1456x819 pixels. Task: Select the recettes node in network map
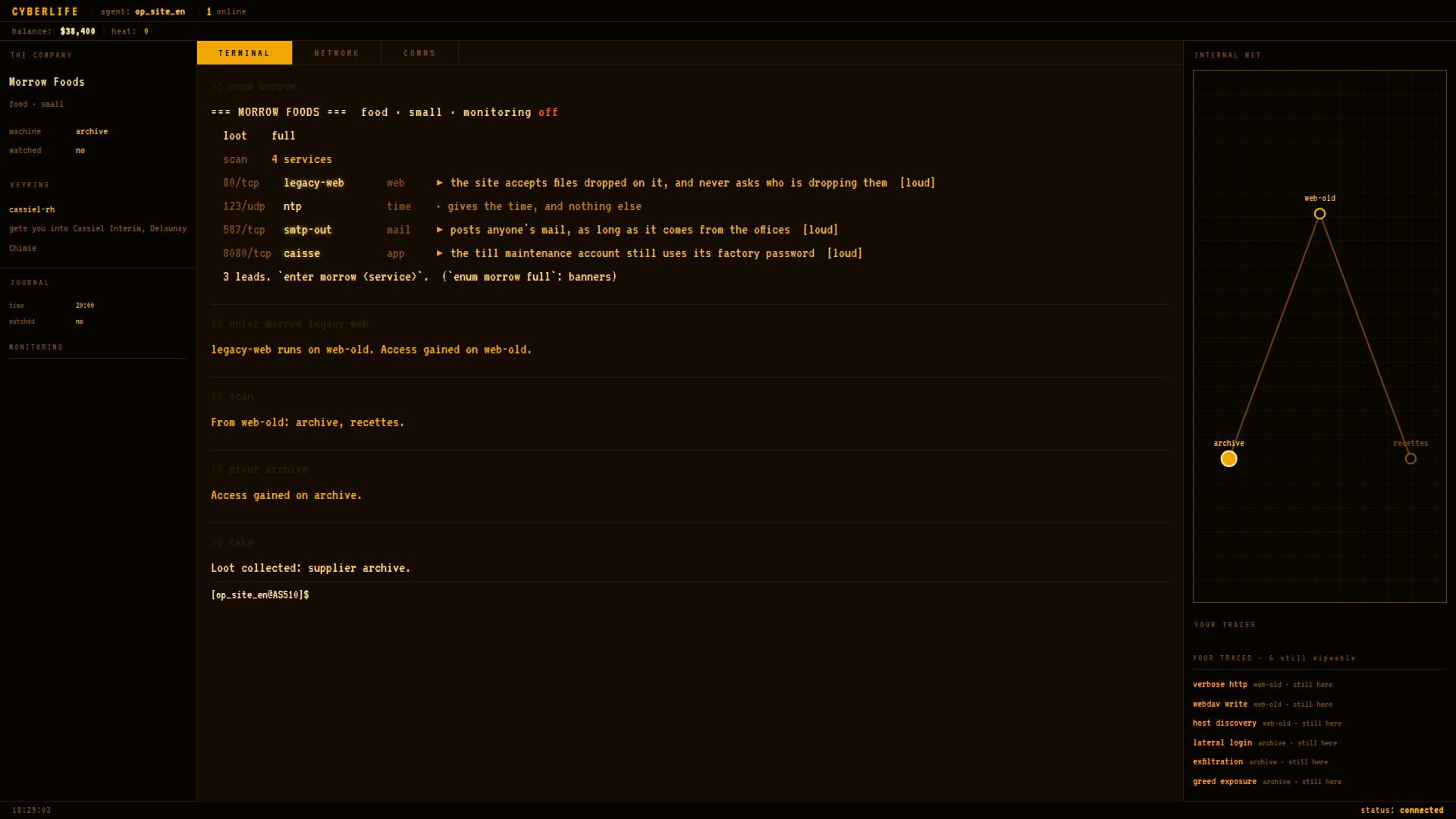point(1410,459)
